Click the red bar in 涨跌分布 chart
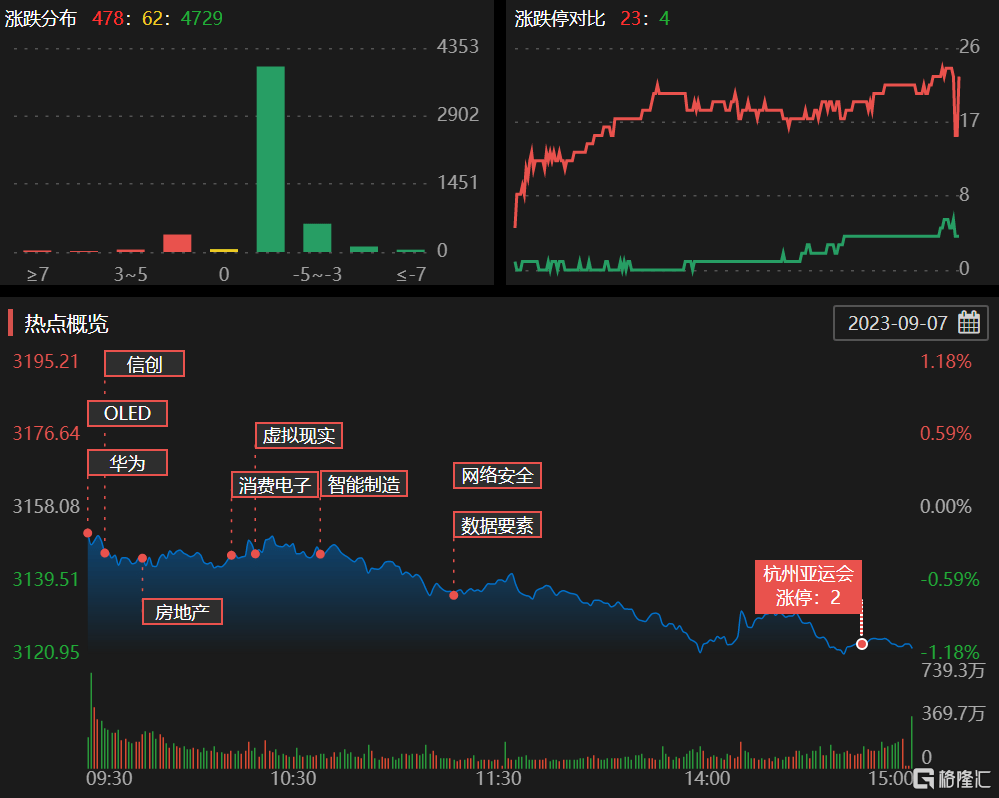This screenshot has width=999, height=798. pos(177,243)
